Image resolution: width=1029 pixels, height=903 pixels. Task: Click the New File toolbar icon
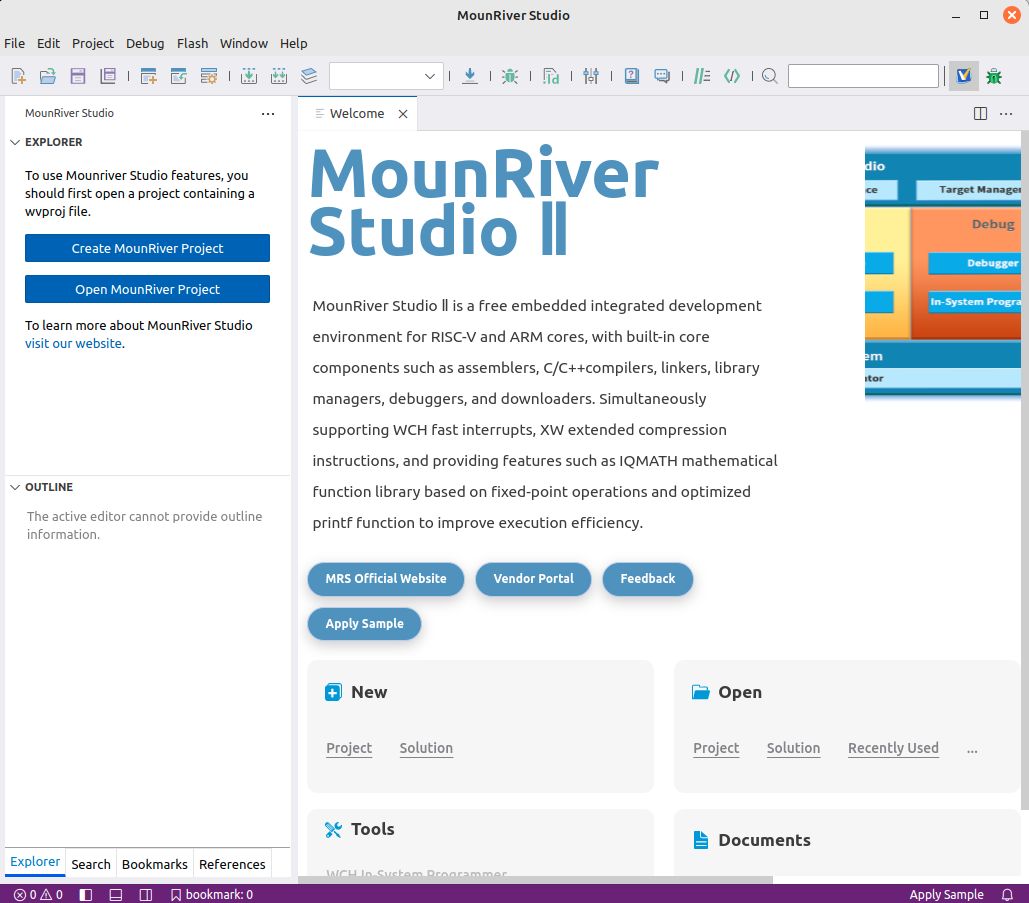[19, 76]
